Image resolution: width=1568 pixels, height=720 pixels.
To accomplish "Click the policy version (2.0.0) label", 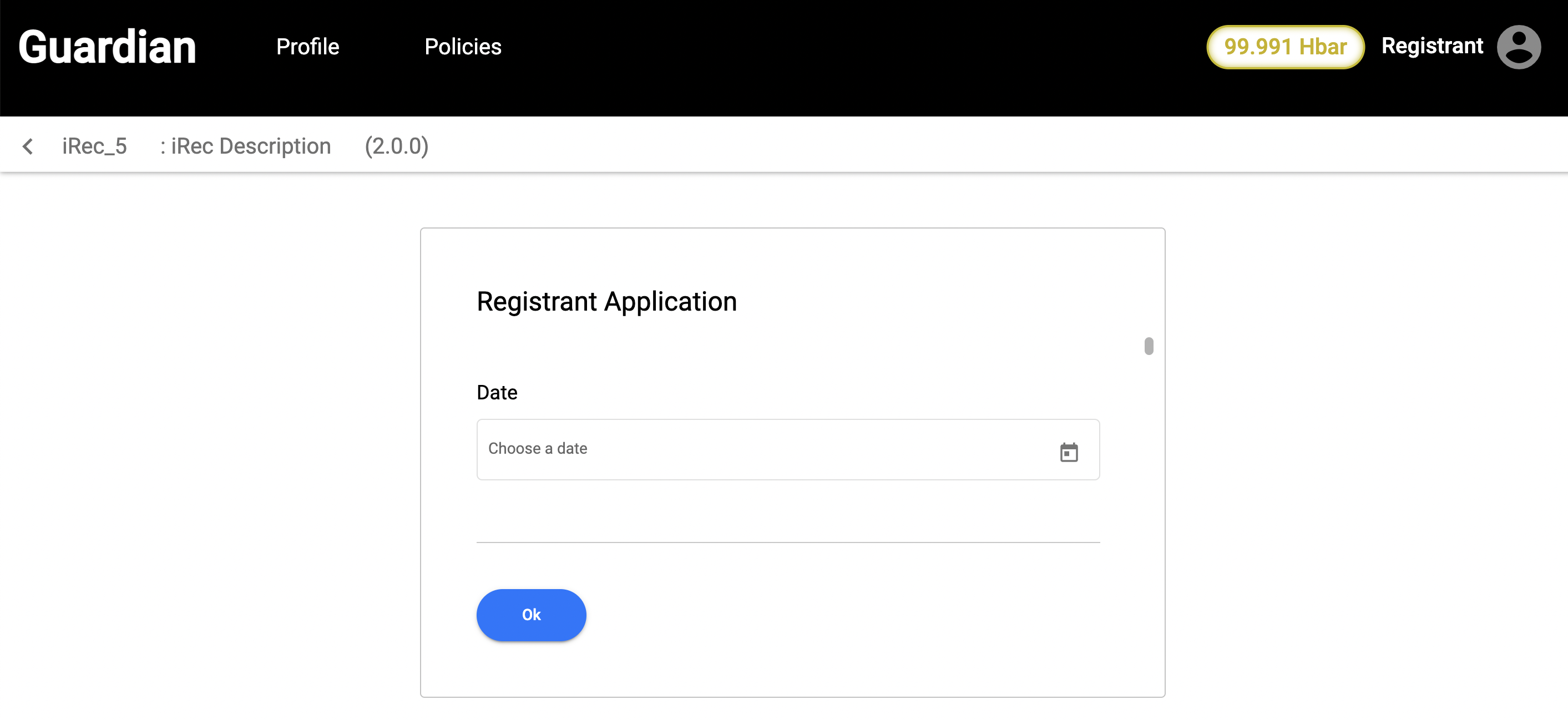I will [396, 146].
